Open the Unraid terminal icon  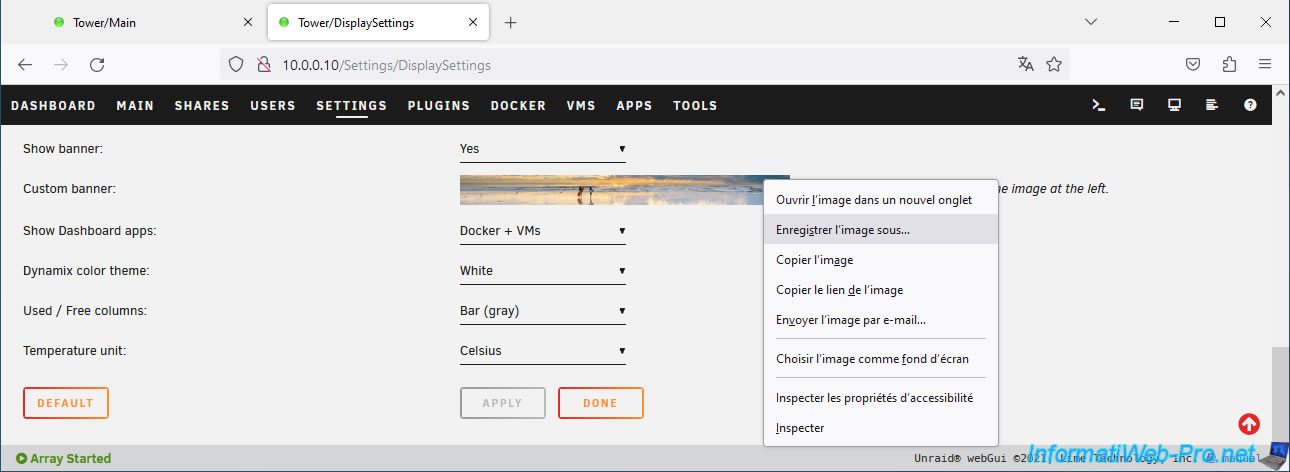tap(1099, 105)
